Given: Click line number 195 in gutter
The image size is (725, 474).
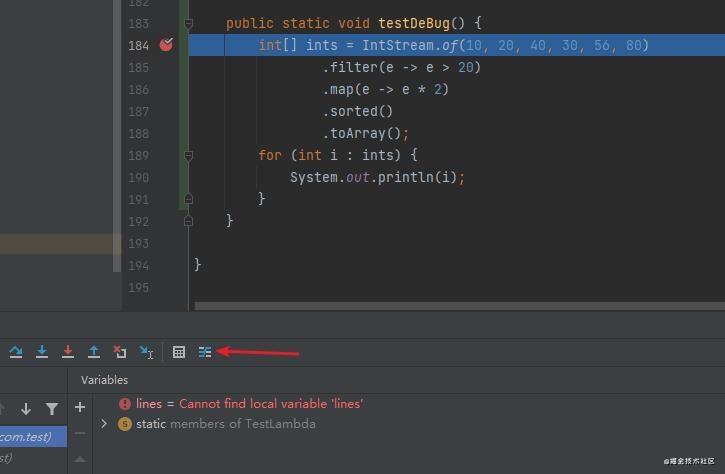Looking at the screenshot, I should (139, 288).
